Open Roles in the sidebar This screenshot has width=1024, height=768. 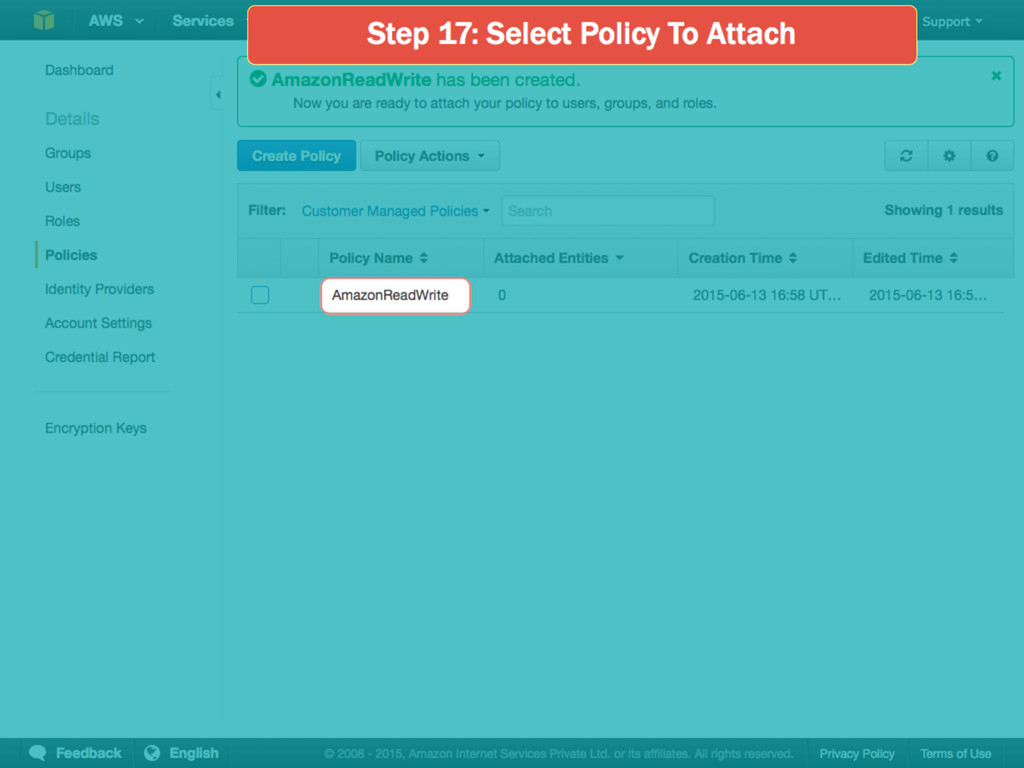[x=62, y=221]
